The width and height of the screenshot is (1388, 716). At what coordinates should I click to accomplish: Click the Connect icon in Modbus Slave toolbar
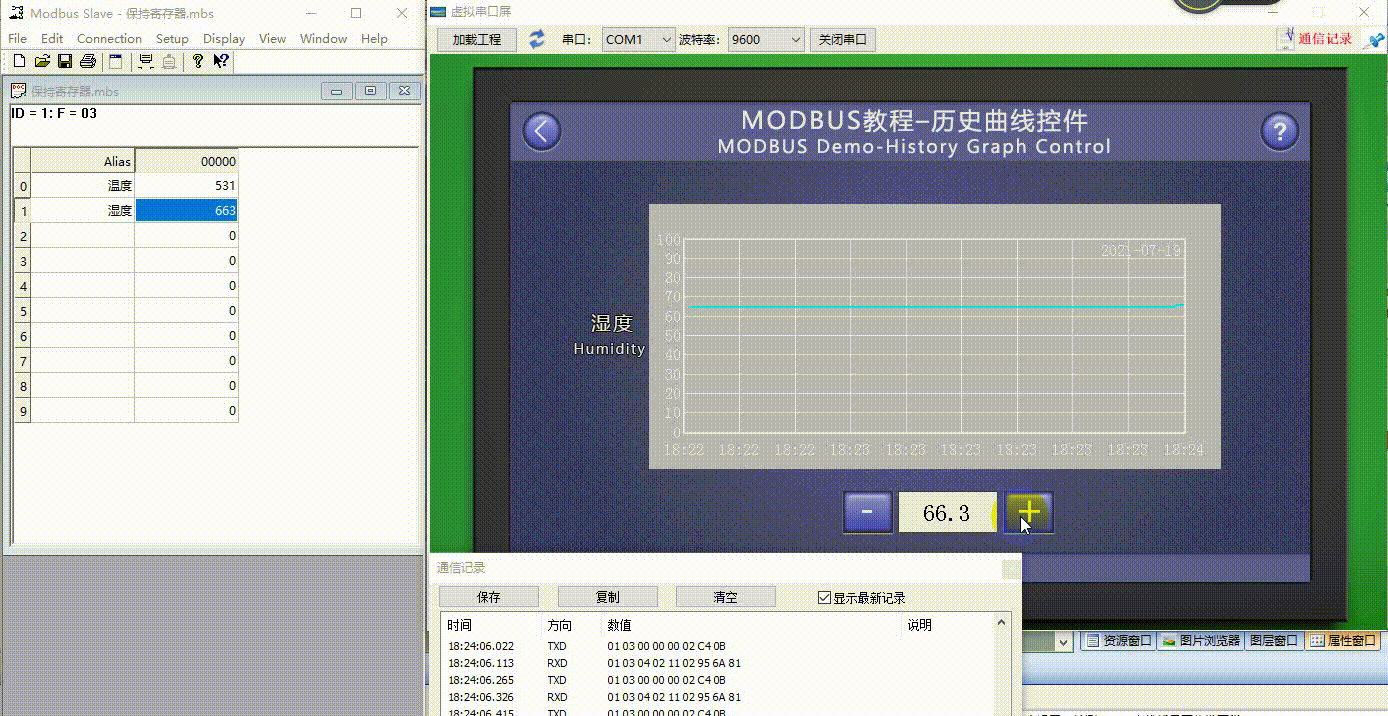tap(146, 61)
